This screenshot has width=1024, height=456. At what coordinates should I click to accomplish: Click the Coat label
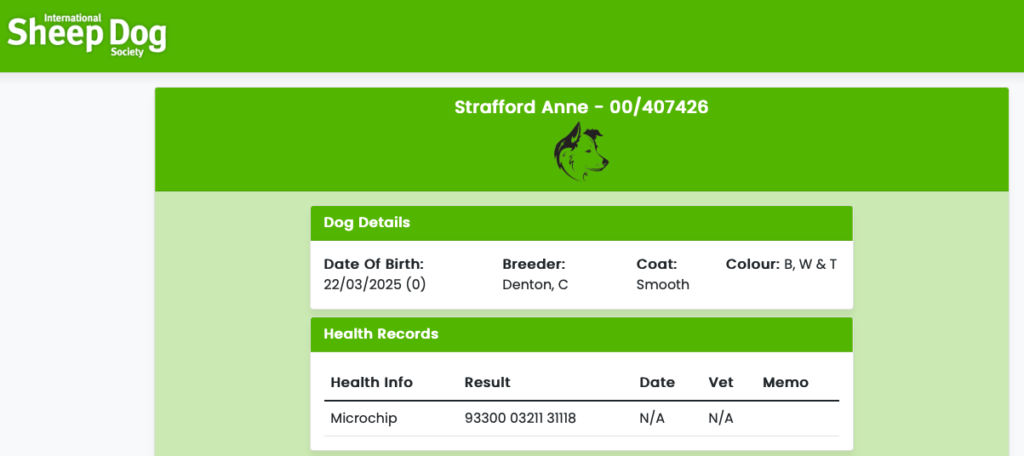click(656, 265)
